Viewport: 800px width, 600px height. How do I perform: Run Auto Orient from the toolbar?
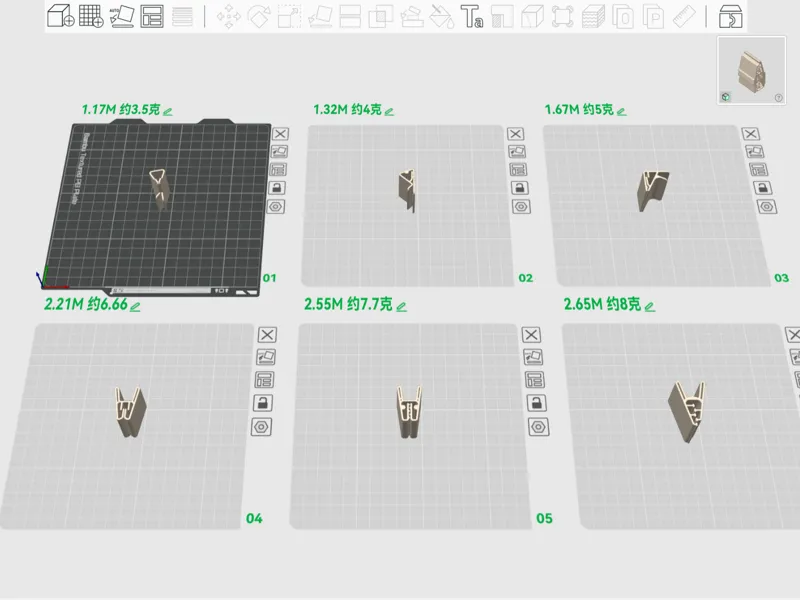[x=122, y=16]
